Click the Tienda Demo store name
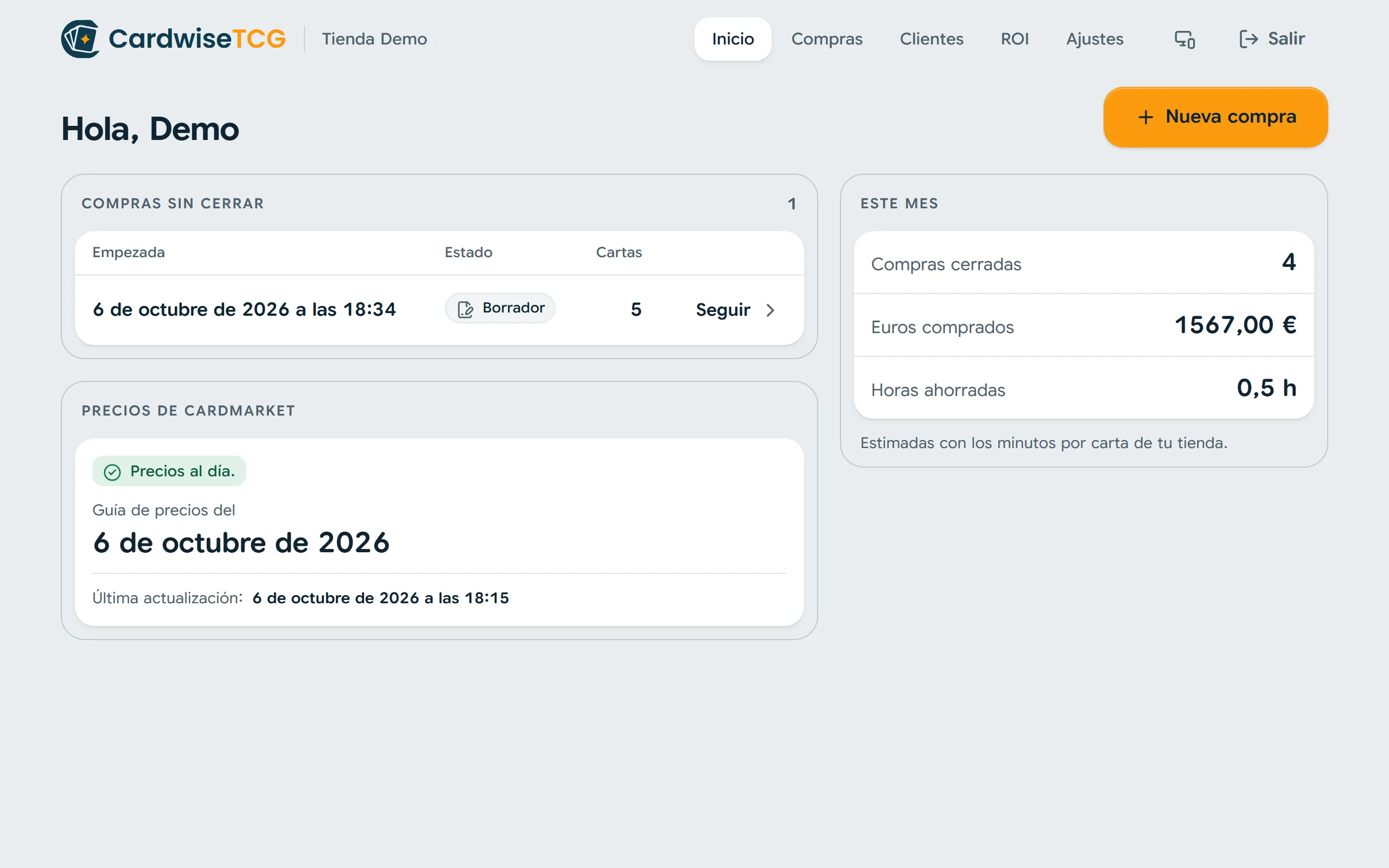This screenshot has width=1389, height=868. coord(374,39)
